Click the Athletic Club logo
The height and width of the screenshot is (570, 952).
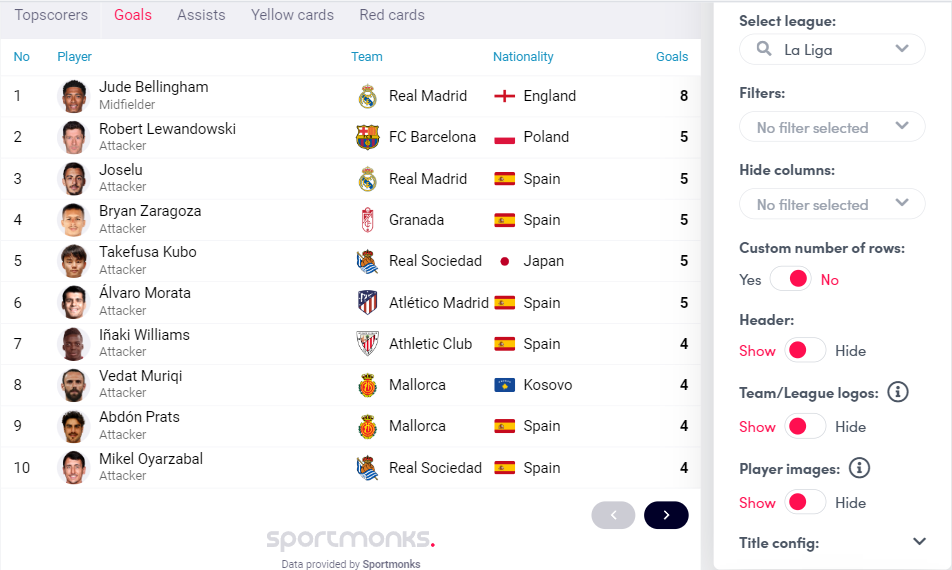368,344
